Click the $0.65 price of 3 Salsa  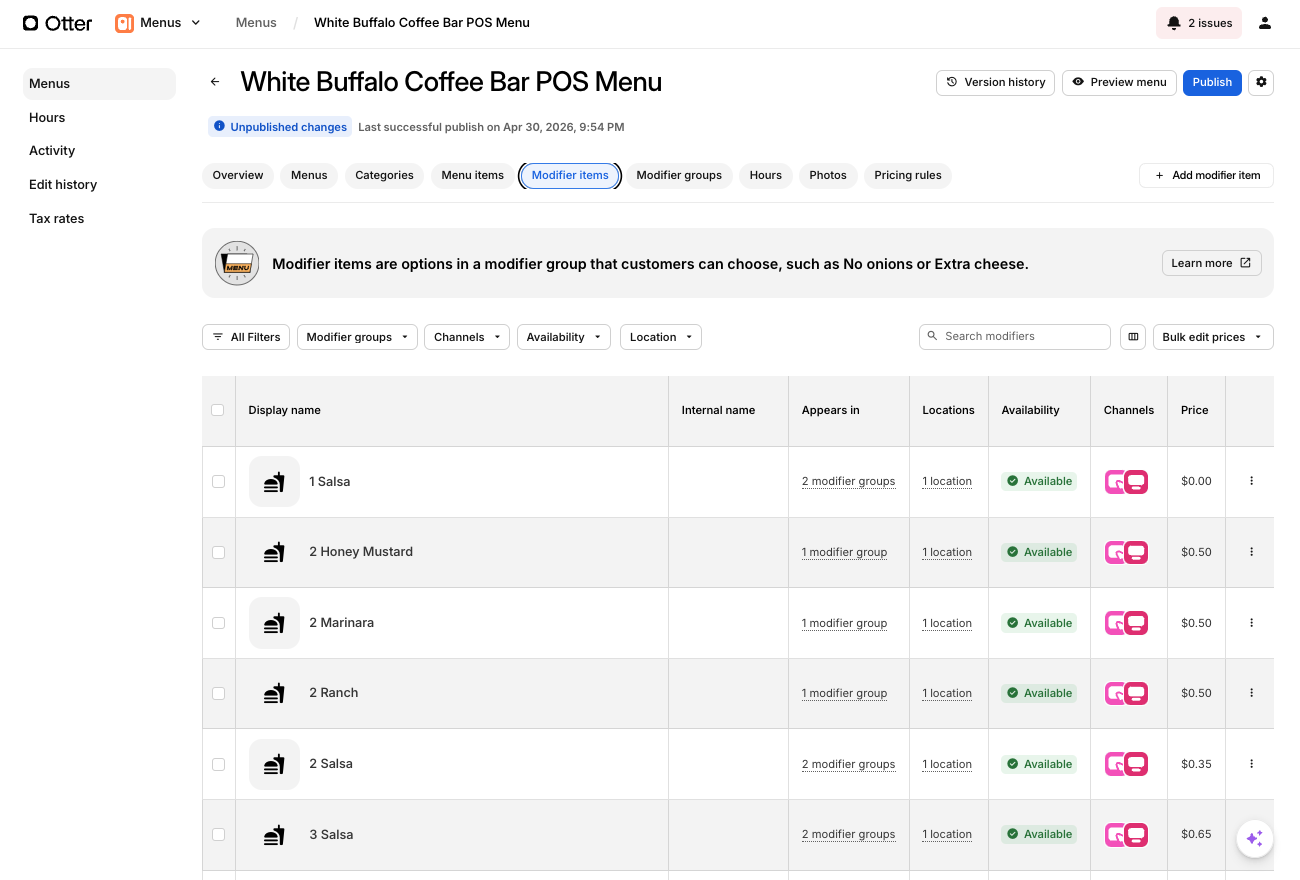(x=1196, y=834)
